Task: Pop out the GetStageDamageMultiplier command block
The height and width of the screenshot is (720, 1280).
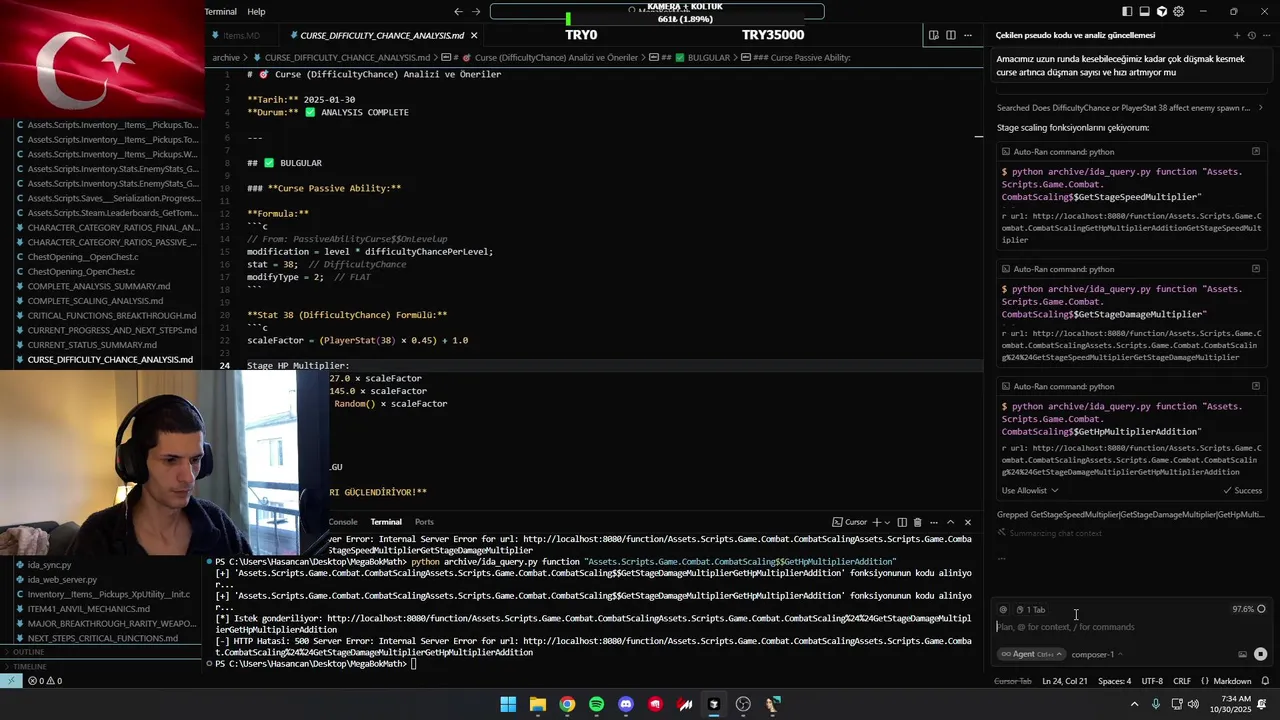Action: (x=1256, y=269)
